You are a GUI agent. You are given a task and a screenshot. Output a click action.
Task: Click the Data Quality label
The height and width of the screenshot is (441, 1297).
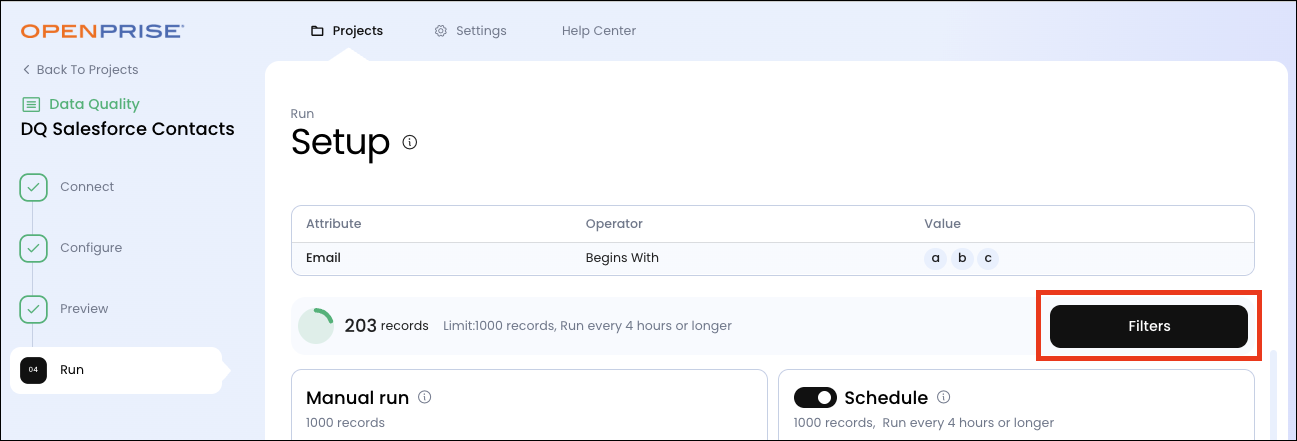point(94,104)
